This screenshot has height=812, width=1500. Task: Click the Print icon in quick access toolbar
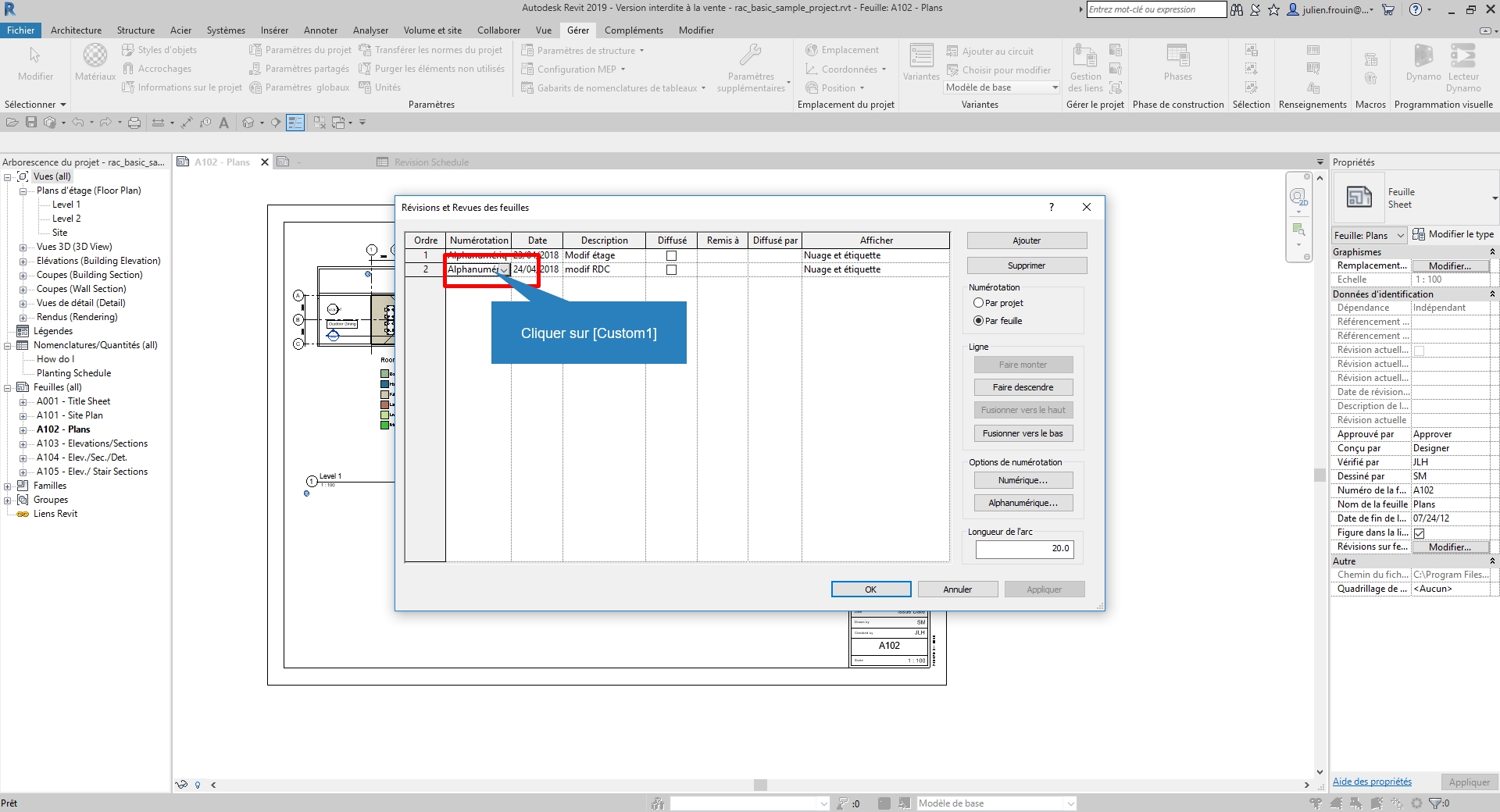(134, 123)
